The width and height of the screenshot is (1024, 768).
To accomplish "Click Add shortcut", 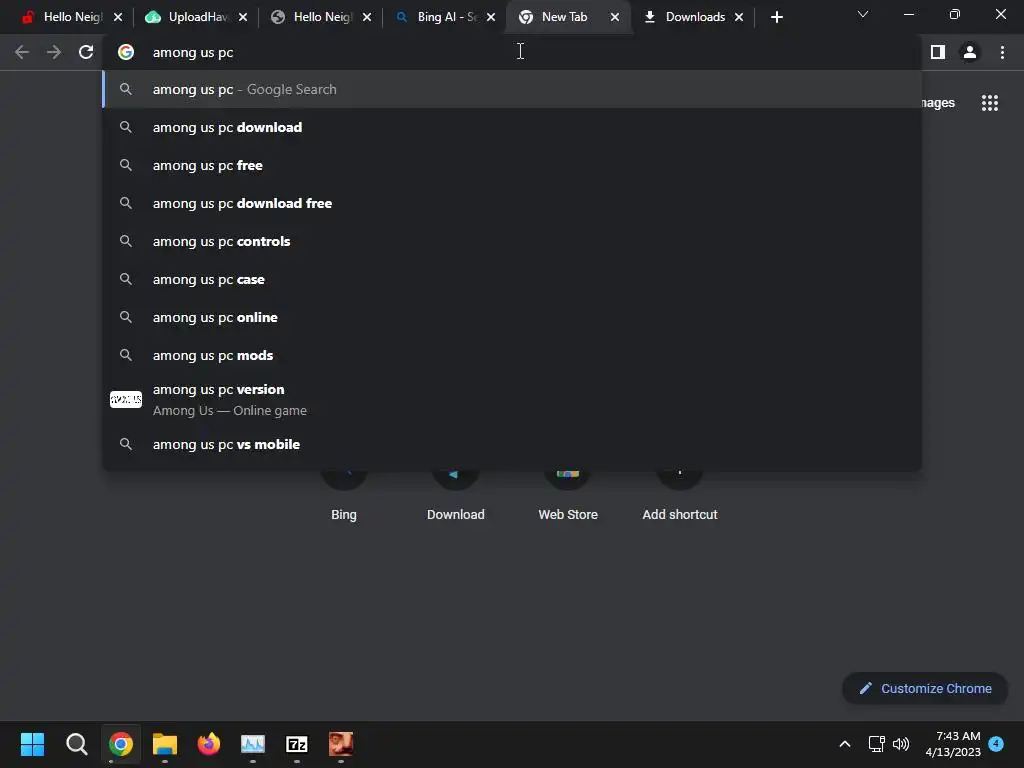I will (679, 496).
